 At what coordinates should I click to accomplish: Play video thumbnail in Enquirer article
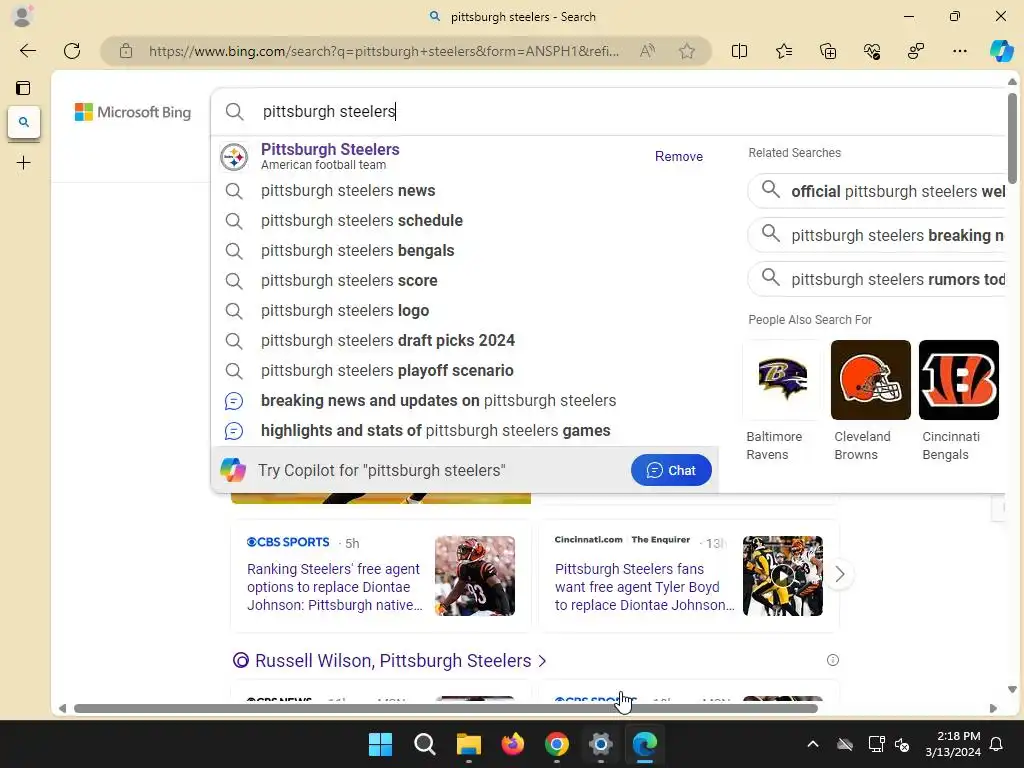pos(782,576)
